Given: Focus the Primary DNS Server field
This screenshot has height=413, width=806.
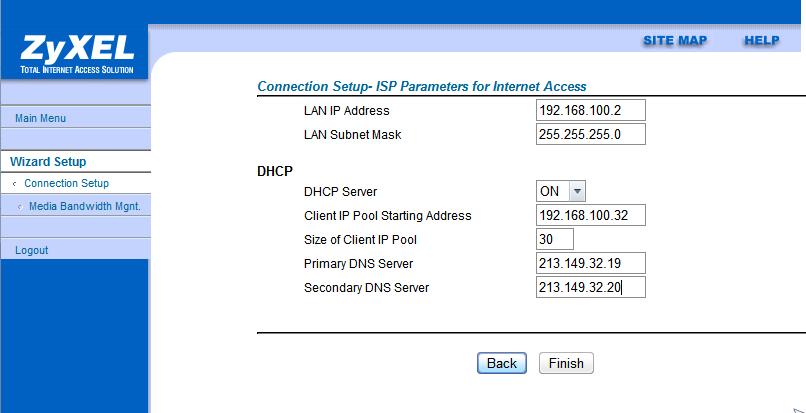Looking at the screenshot, I should pos(590,263).
